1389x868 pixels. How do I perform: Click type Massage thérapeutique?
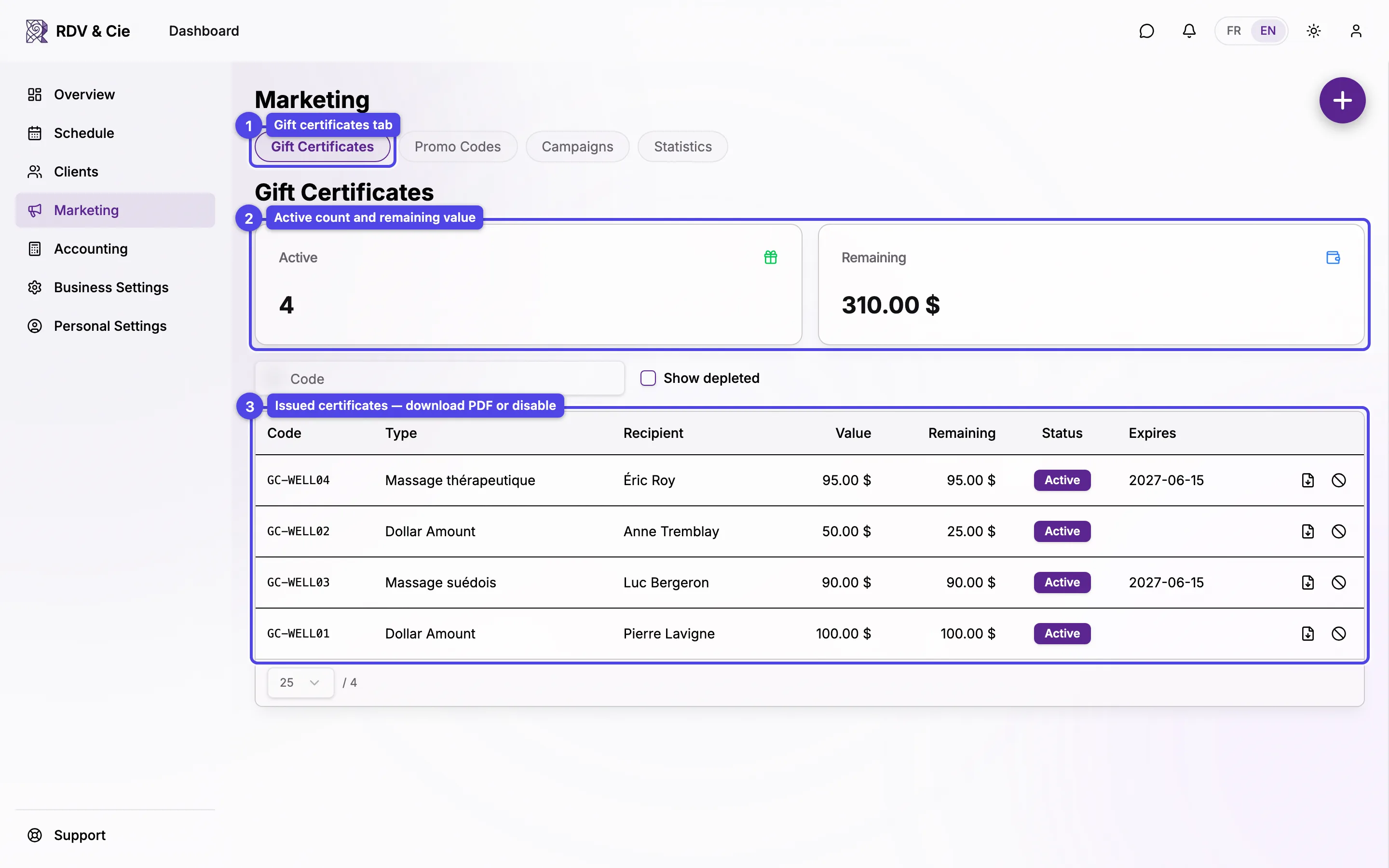coord(460,480)
